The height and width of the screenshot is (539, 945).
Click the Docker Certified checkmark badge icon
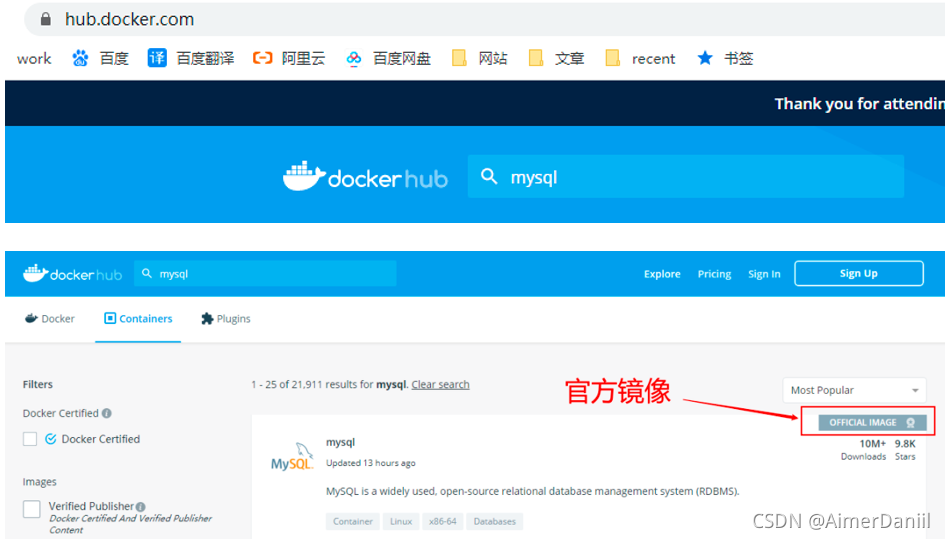coord(51,439)
